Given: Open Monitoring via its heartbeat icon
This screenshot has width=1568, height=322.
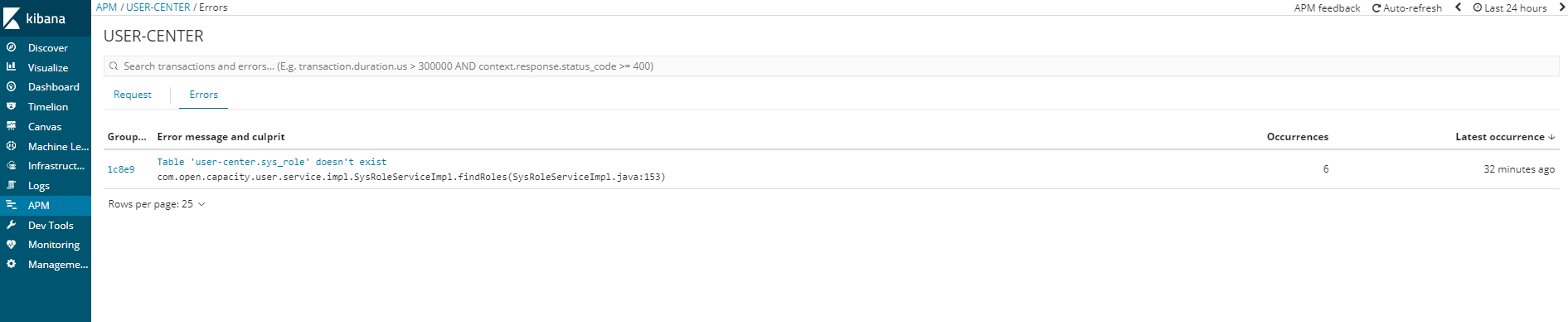Looking at the screenshot, I should [11, 245].
